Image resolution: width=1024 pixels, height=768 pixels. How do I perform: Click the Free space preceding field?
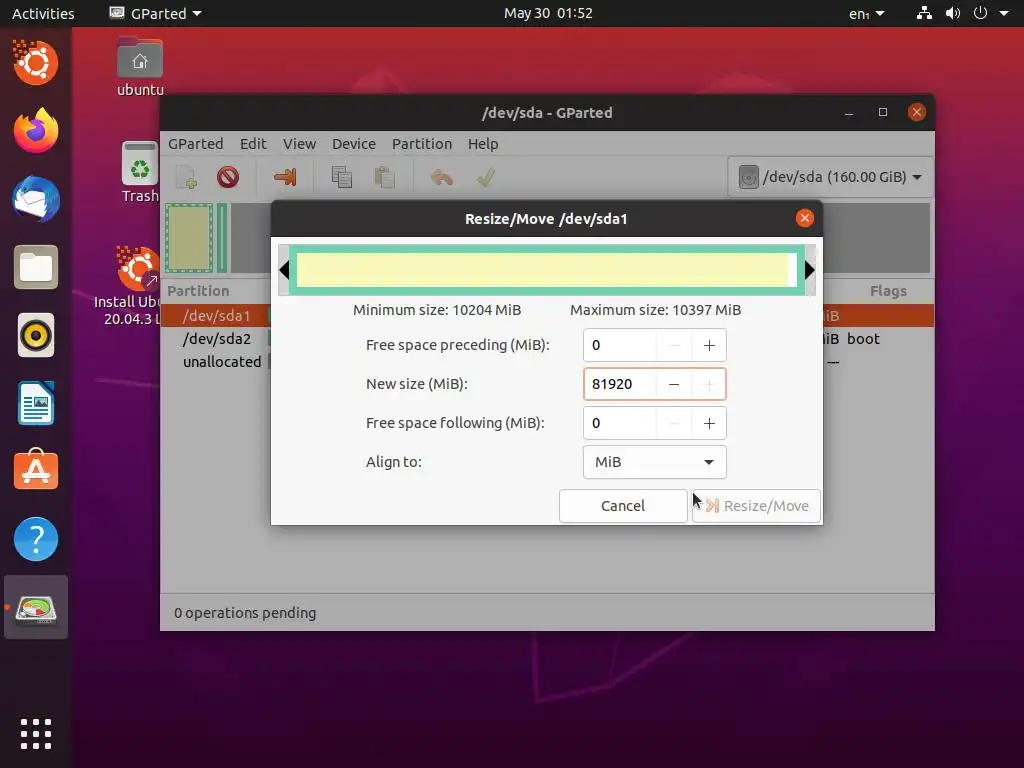620,345
